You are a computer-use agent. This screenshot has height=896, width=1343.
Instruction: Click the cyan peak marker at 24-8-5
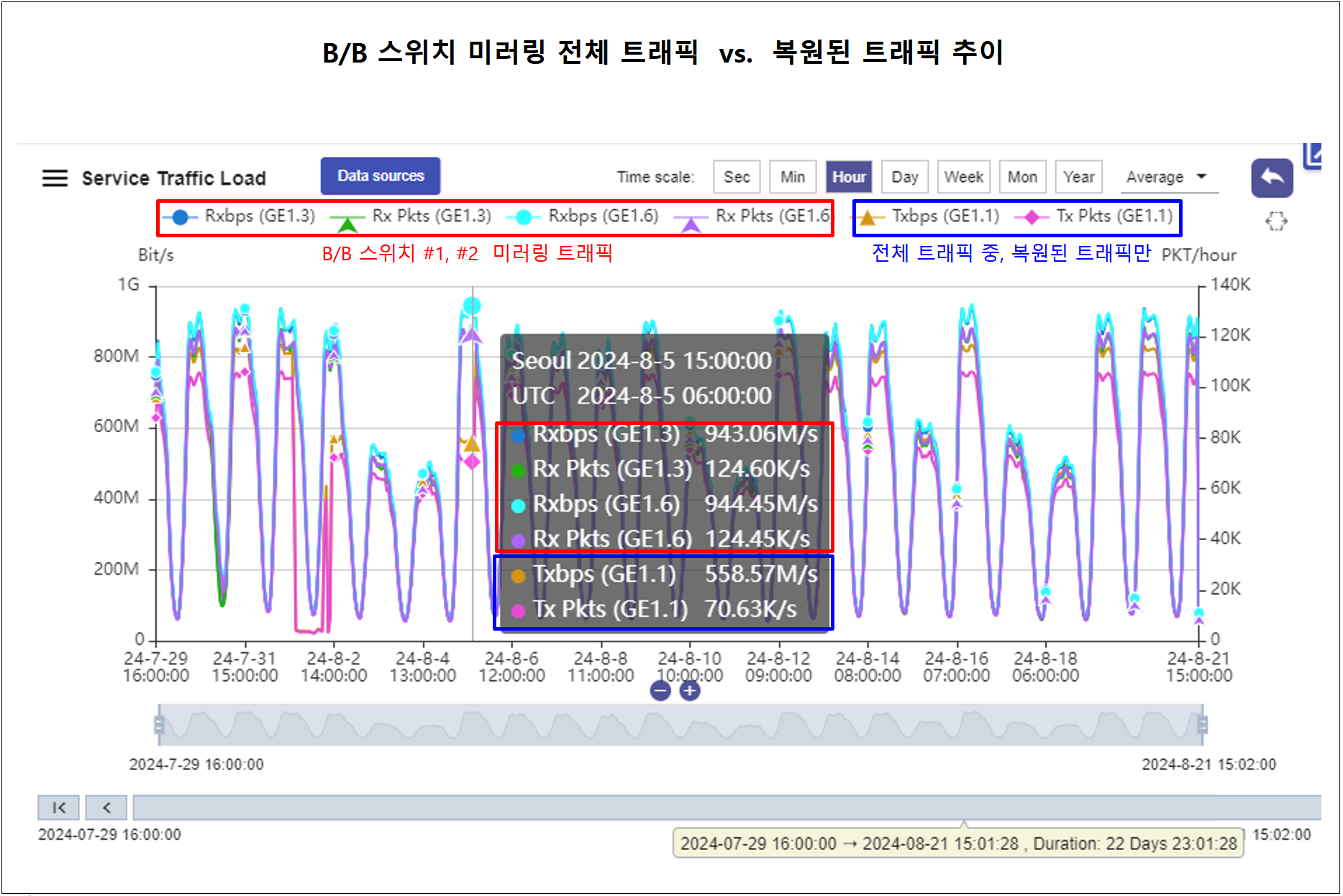click(x=472, y=306)
